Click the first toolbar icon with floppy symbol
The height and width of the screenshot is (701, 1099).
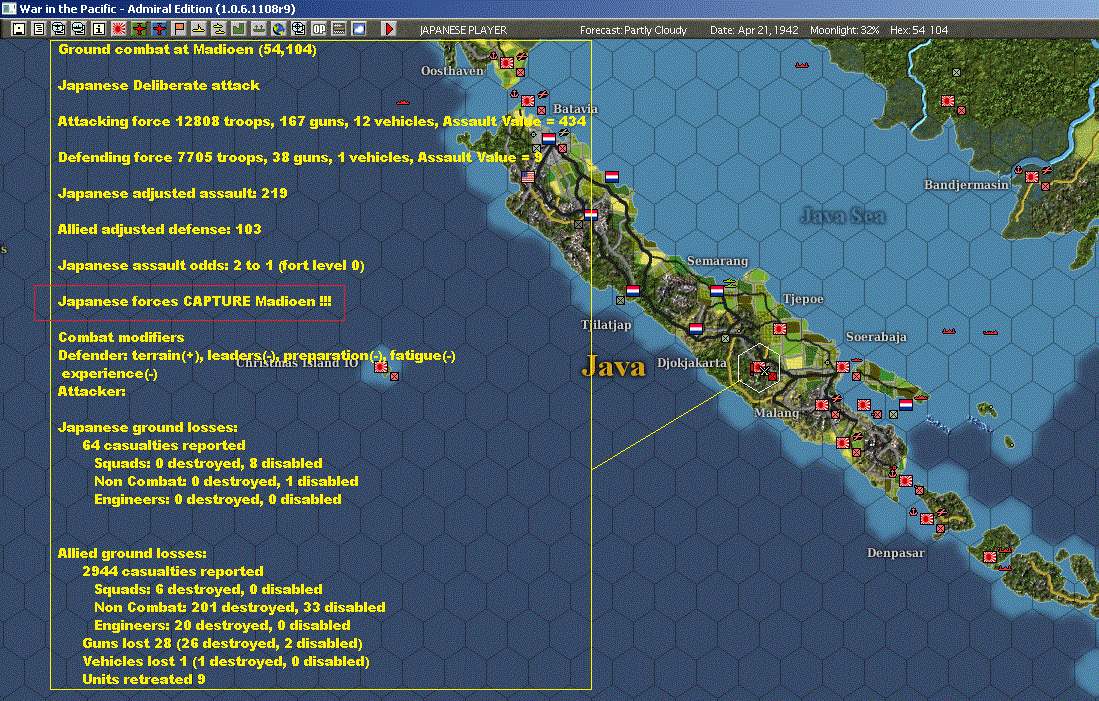[x=19, y=29]
